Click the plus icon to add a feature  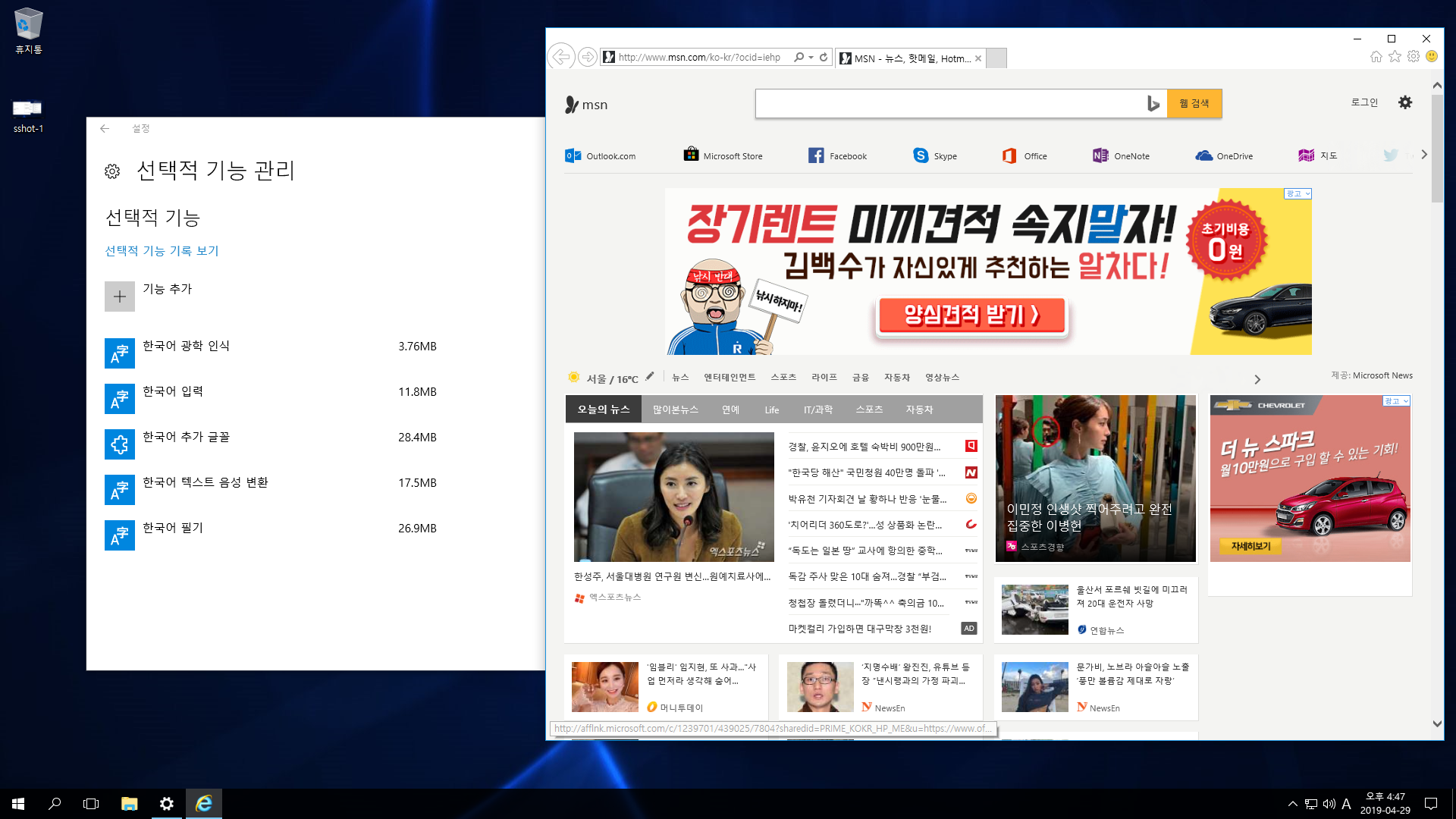click(120, 297)
